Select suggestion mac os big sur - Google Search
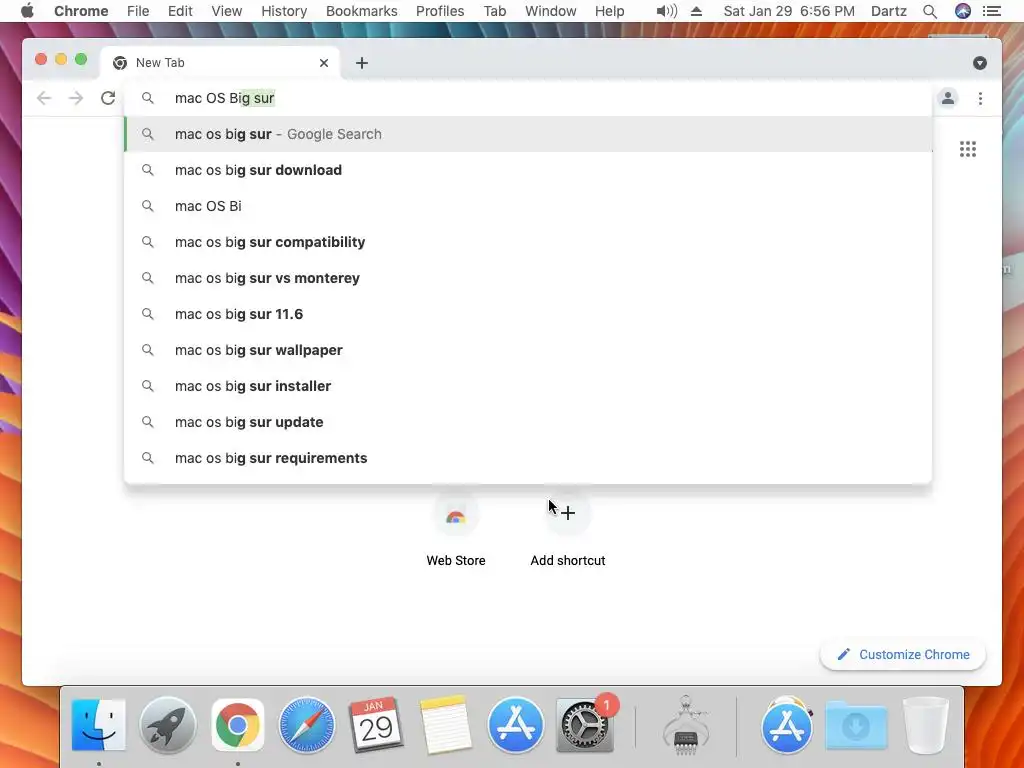This screenshot has width=1024, height=768. click(x=528, y=134)
